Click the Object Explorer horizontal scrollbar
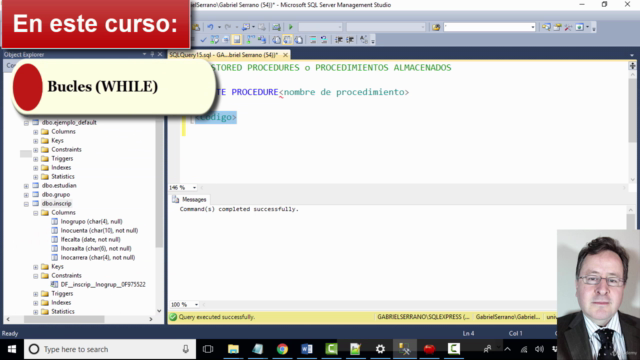 coord(64,319)
